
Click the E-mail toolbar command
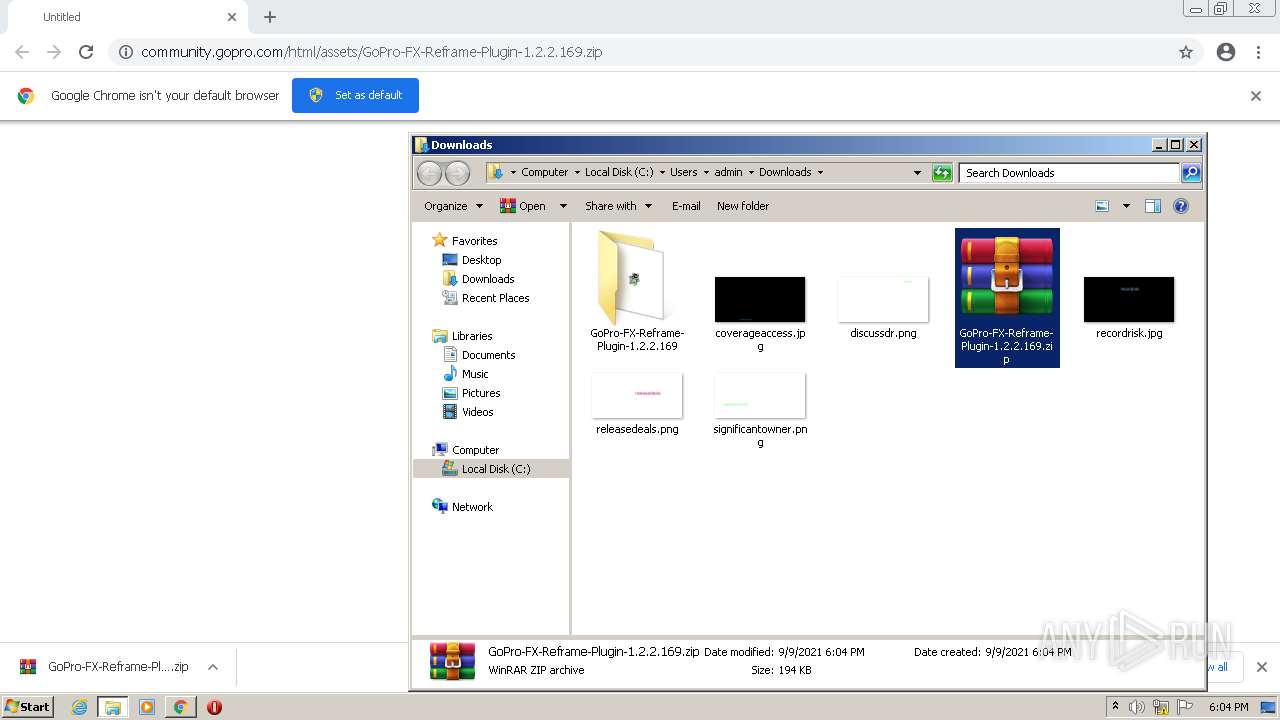pos(686,206)
